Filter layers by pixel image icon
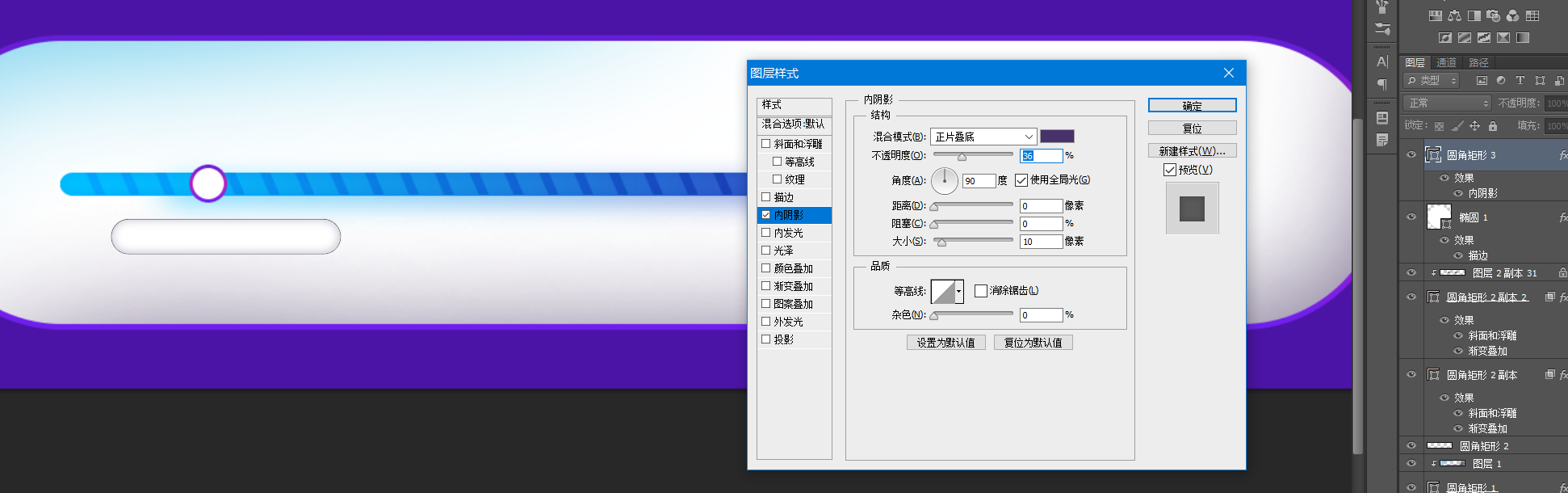 pyautogui.click(x=1482, y=80)
